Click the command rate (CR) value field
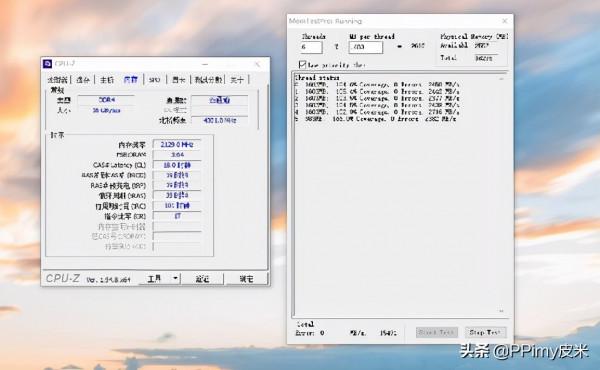 [177, 216]
